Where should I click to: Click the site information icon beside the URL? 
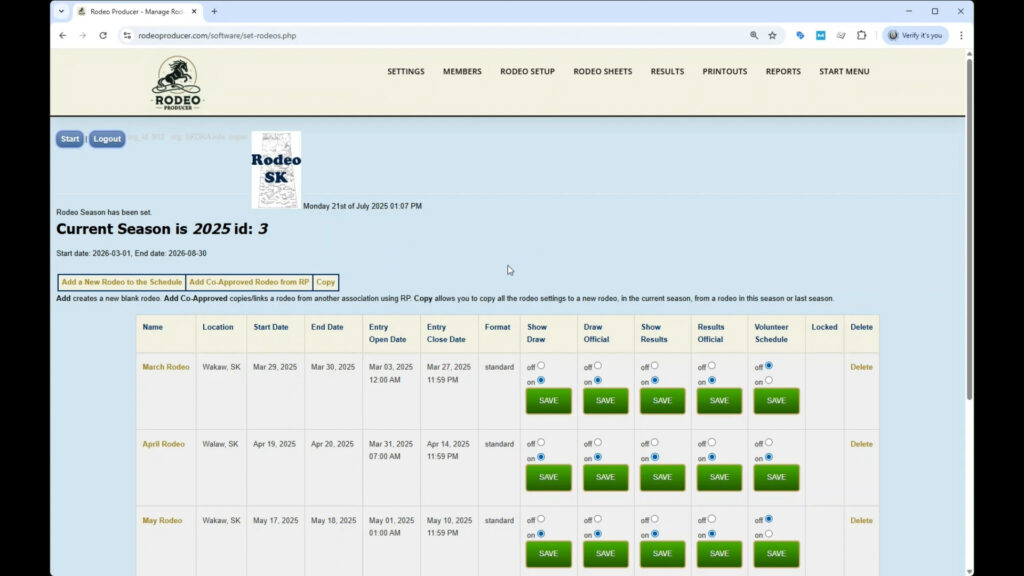pos(127,35)
